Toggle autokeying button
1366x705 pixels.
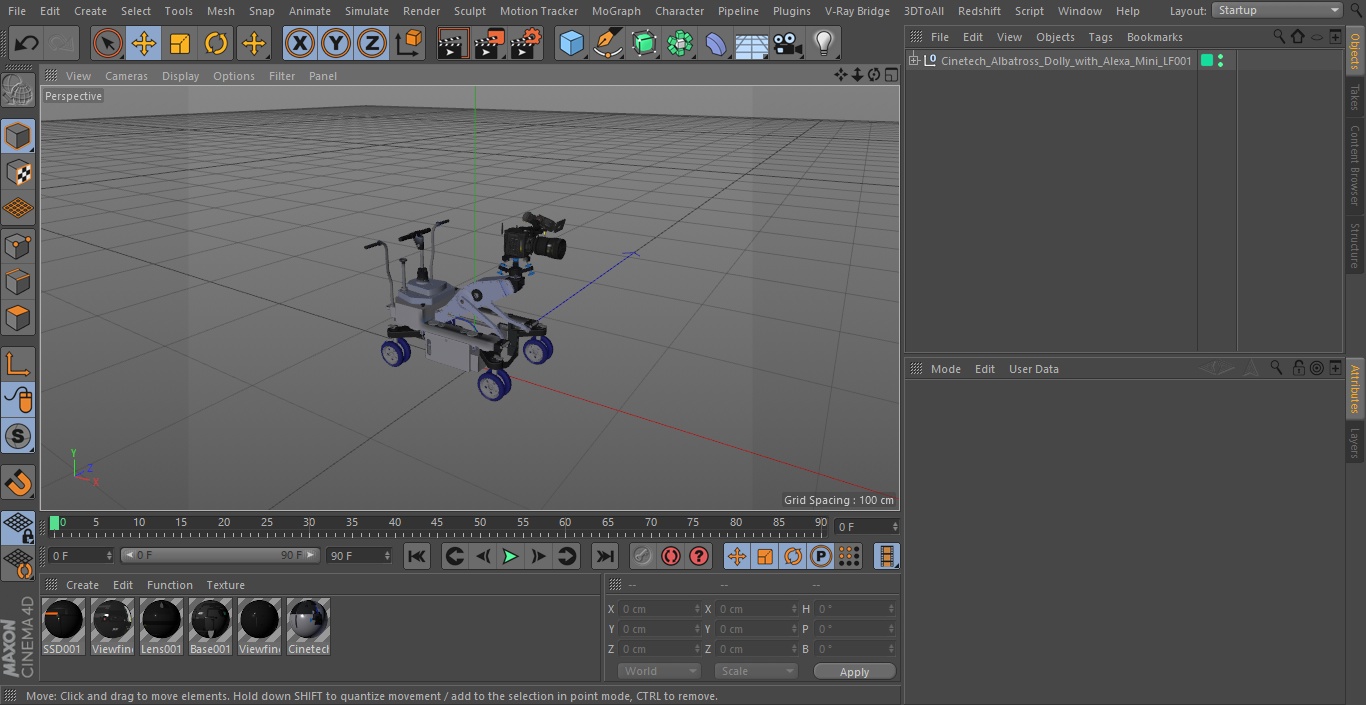point(671,557)
